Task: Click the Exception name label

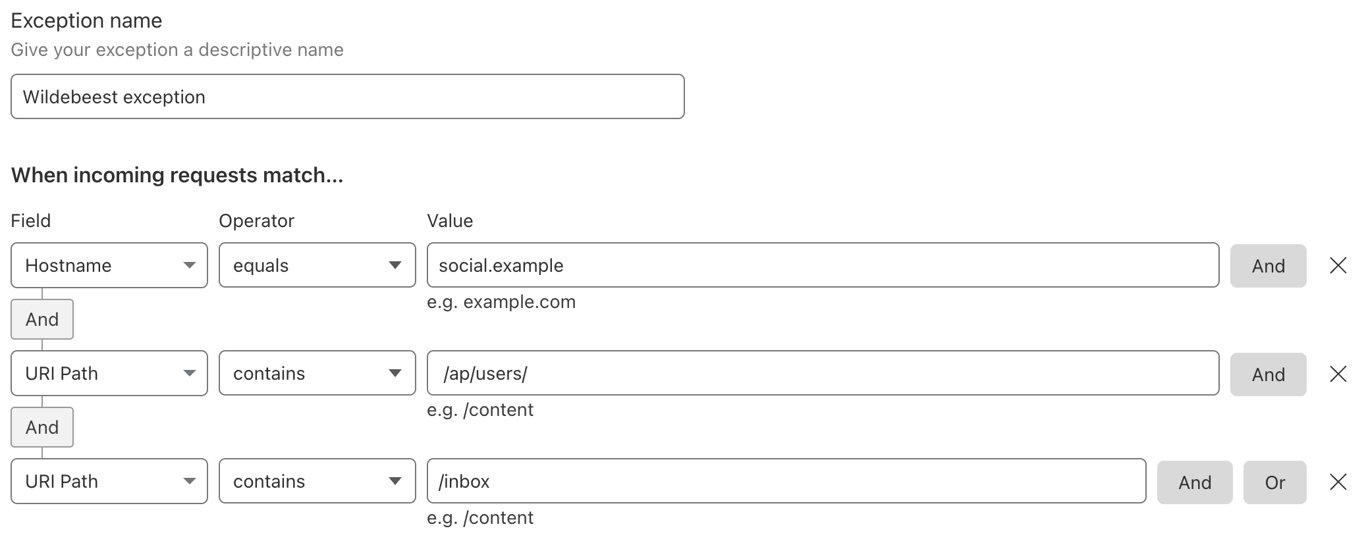Action: 86,20
